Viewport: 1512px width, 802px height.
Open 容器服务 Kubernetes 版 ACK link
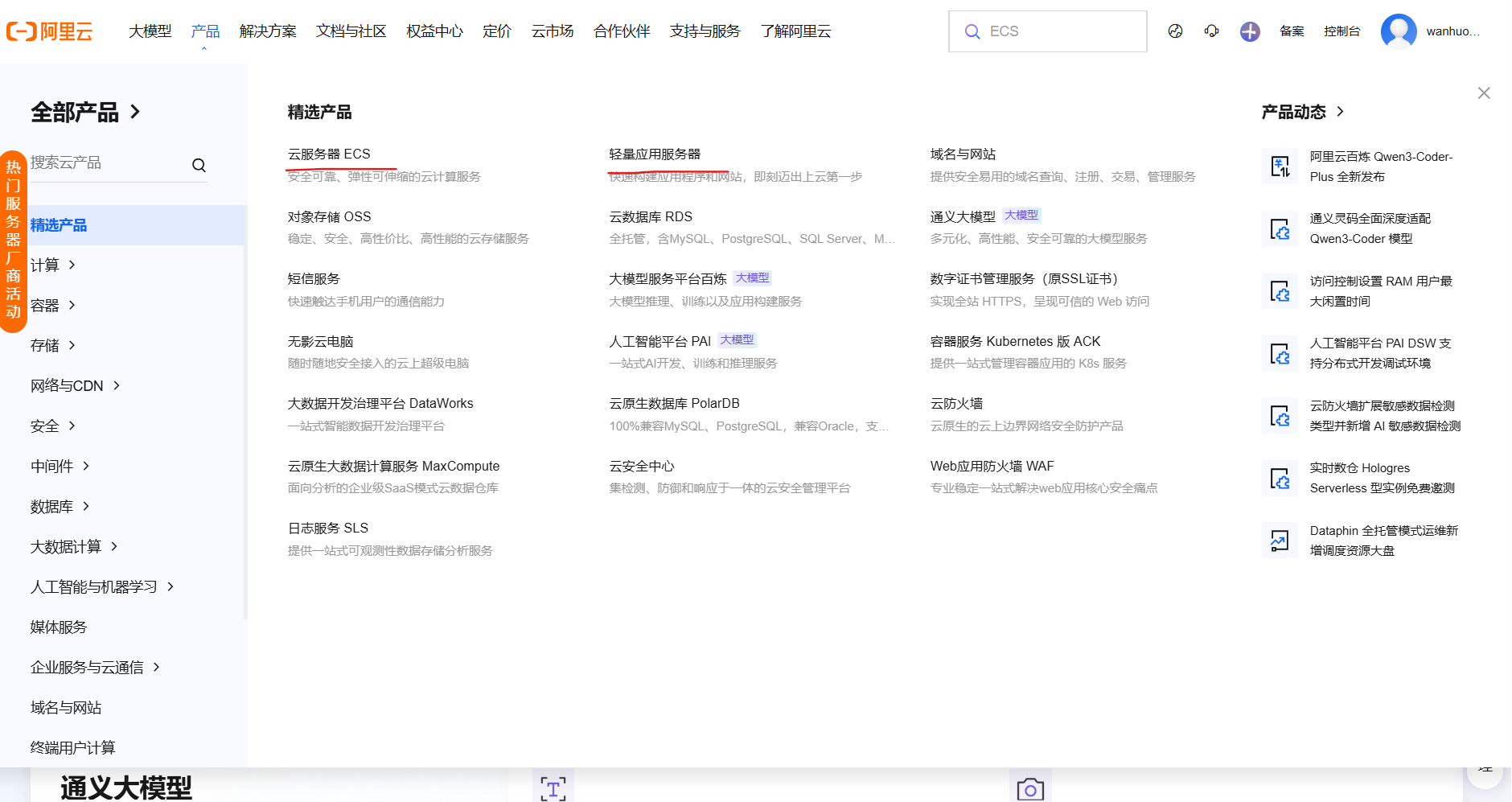click(1015, 341)
